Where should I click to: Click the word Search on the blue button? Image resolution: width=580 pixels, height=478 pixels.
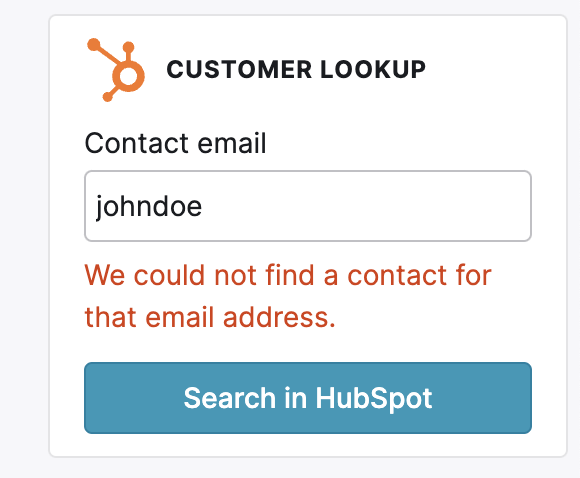pyautogui.click(x=230, y=398)
